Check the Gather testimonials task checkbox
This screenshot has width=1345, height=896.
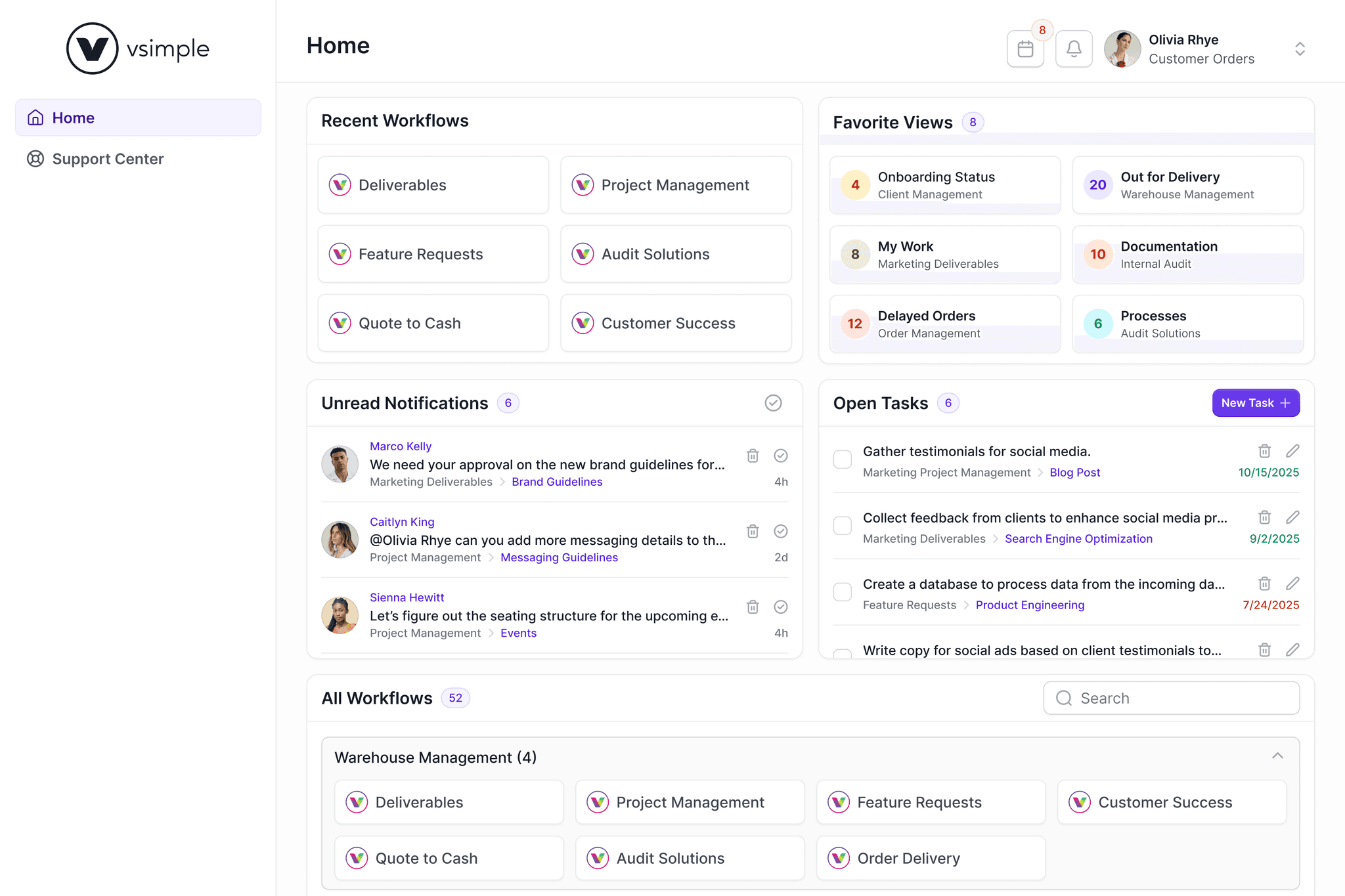[x=843, y=459]
